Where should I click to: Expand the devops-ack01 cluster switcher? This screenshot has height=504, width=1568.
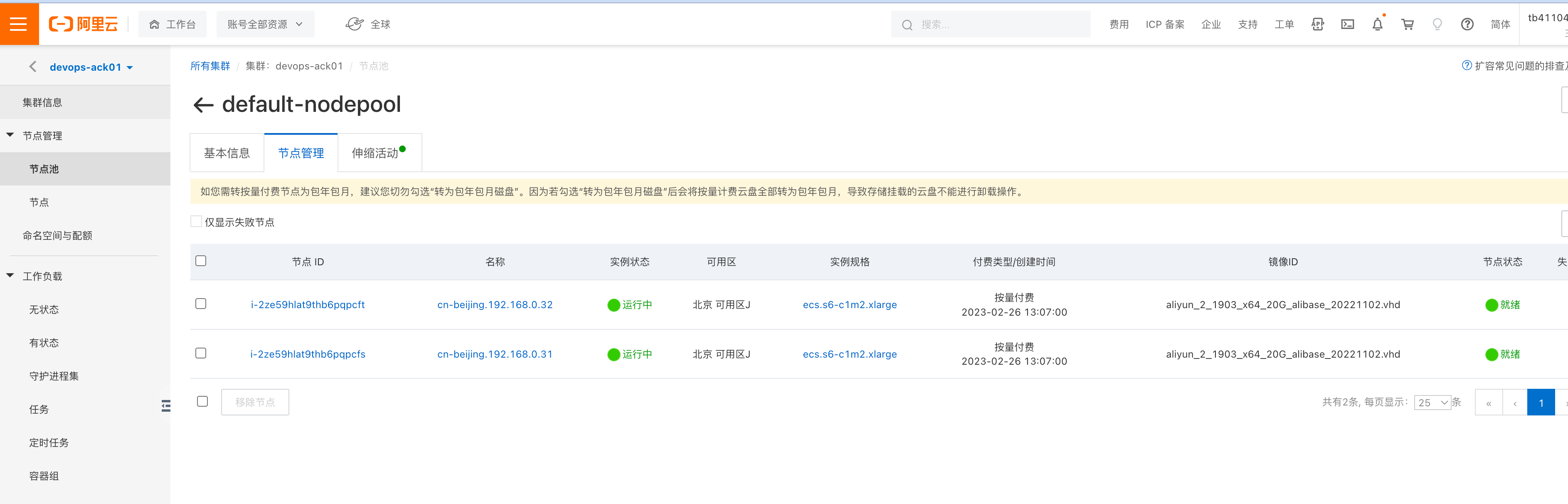91,67
